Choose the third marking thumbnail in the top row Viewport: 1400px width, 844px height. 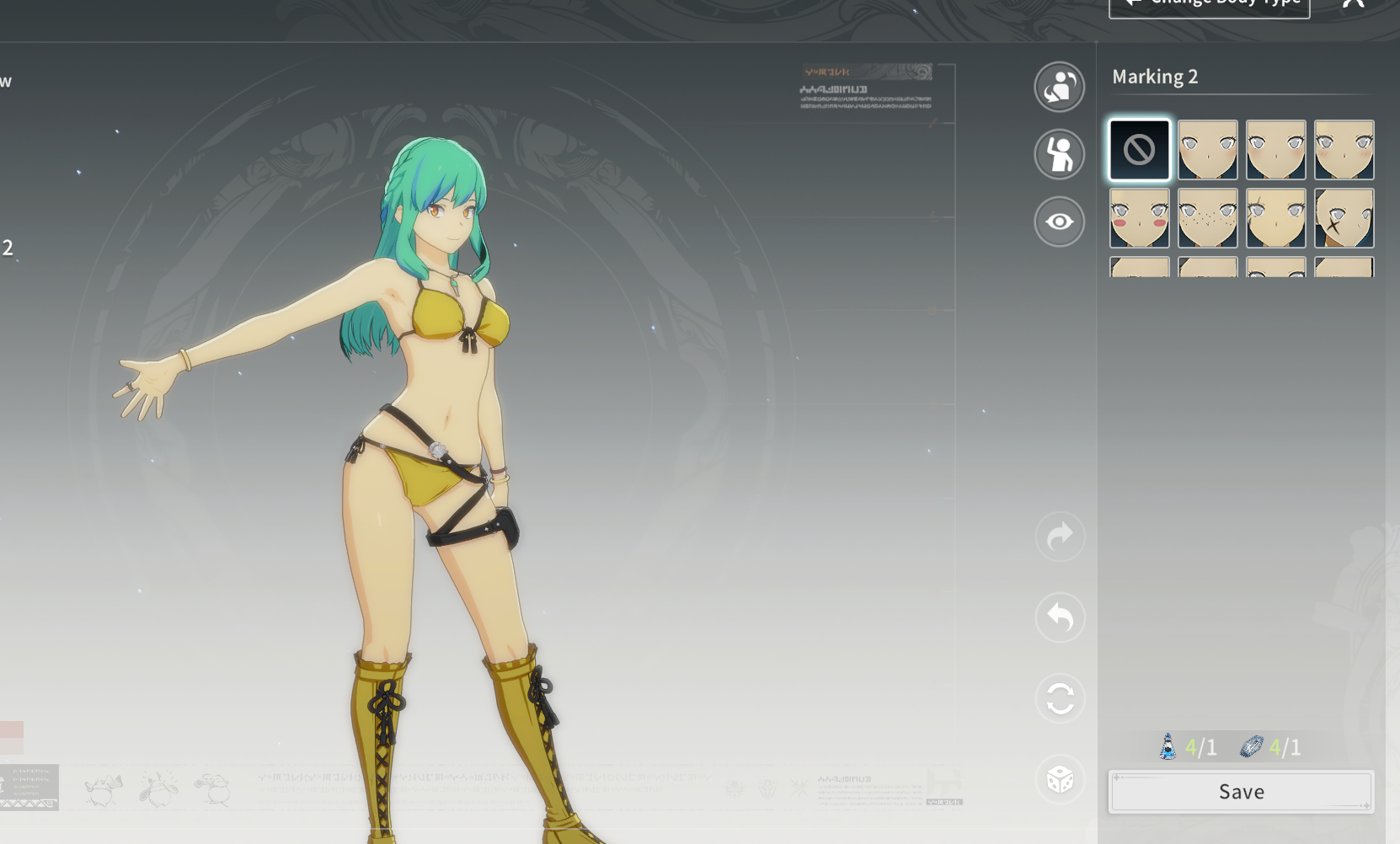click(1276, 150)
